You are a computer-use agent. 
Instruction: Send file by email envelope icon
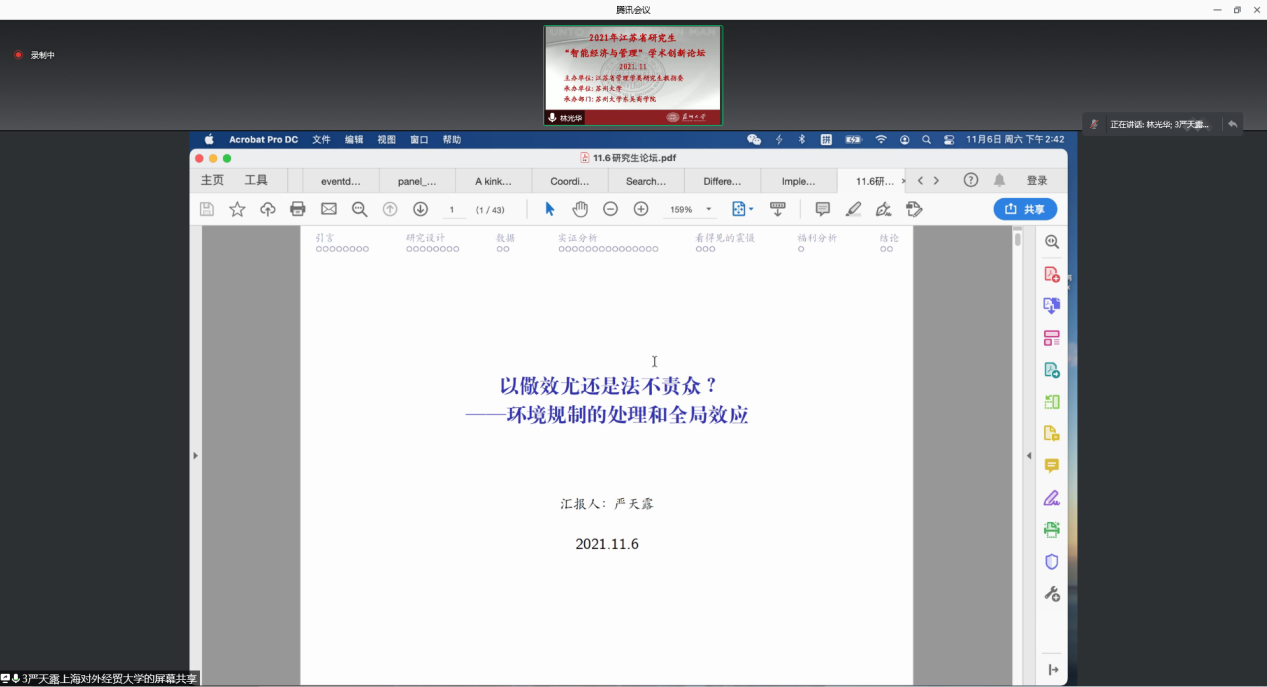(328, 209)
